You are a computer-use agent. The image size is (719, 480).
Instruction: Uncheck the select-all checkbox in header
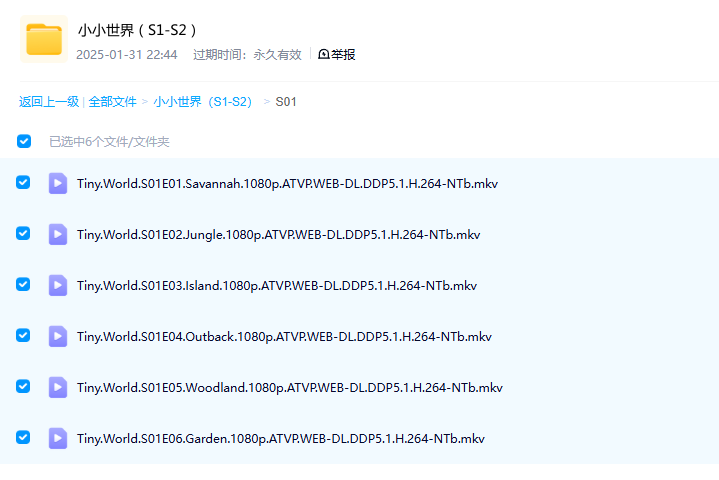pos(24,142)
